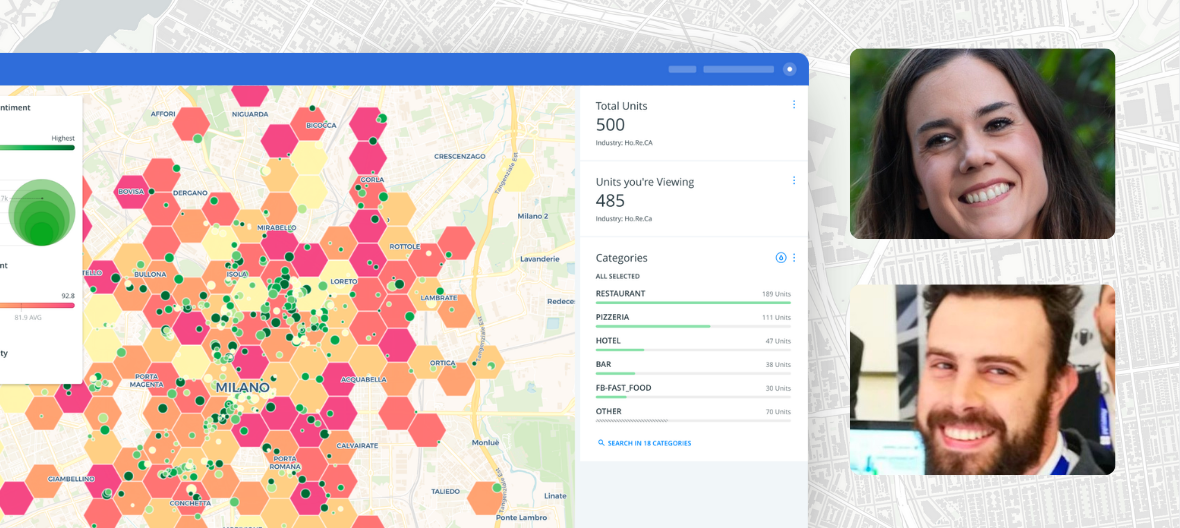Click the pink hexagon at Bovisa

pyautogui.click(x=131, y=191)
